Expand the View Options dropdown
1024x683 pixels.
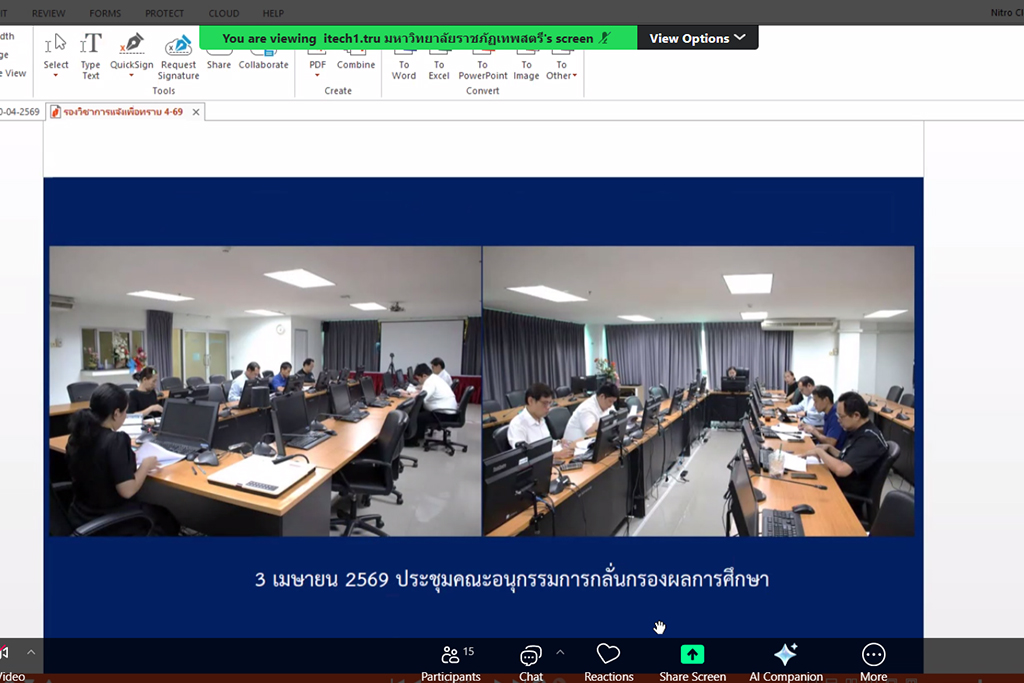point(697,38)
